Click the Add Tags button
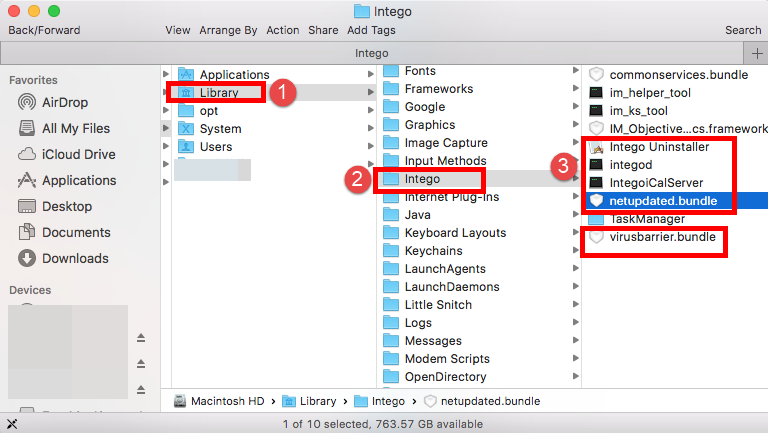This screenshot has height=433, width=768. tap(371, 30)
